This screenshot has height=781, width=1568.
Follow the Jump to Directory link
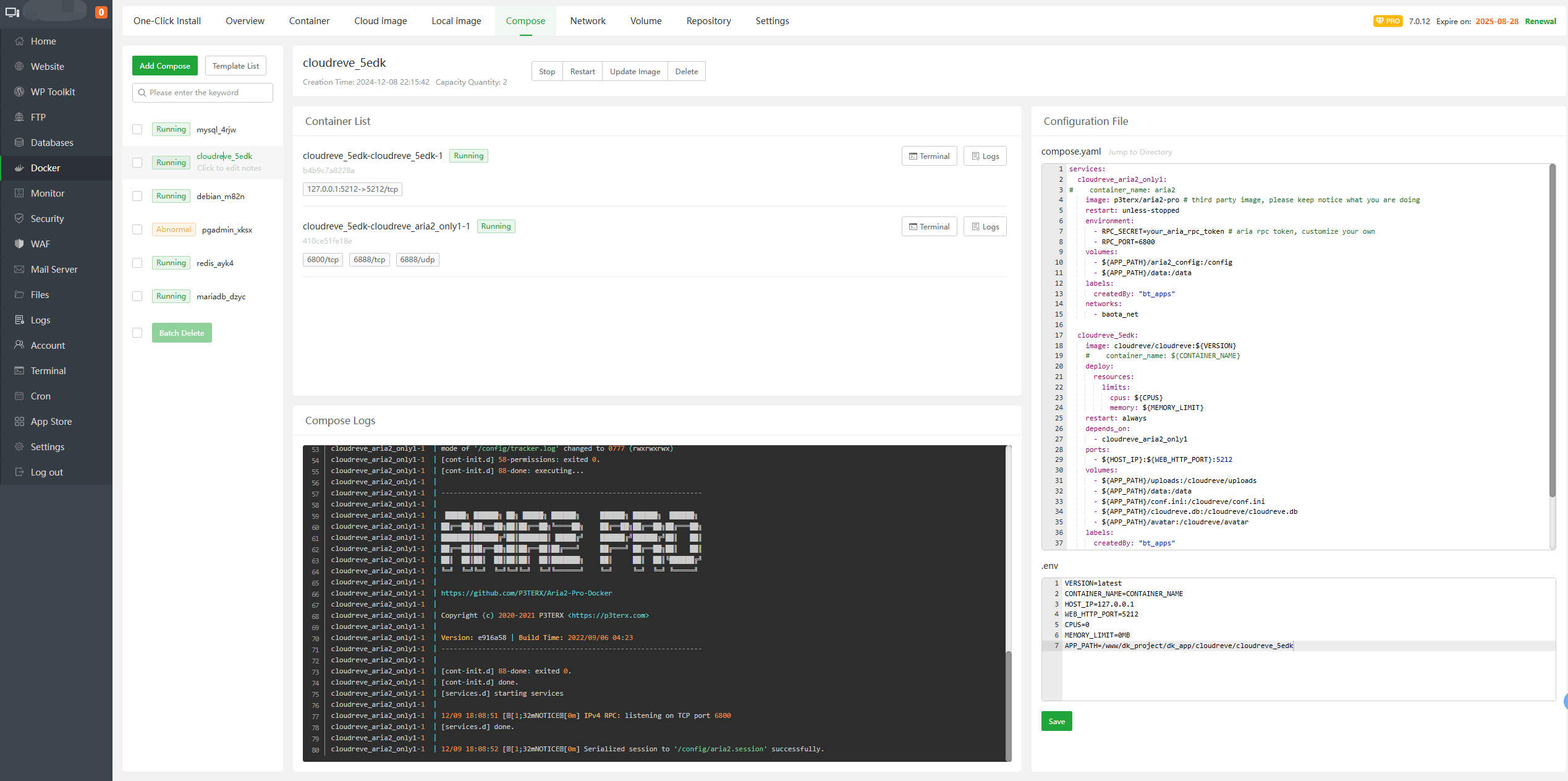click(x=1140, y=152)
